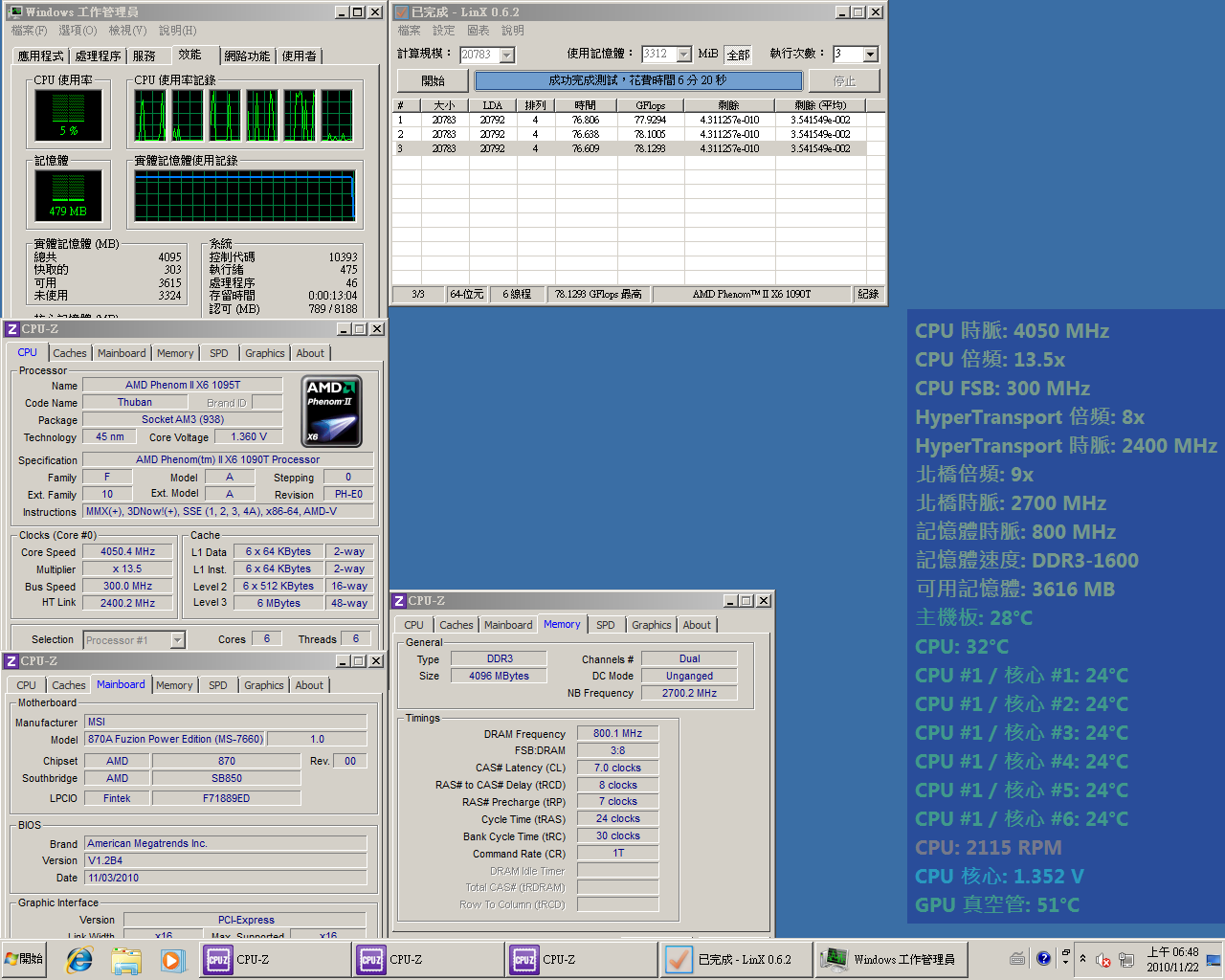Open 圖表 chart menu in LinX
The image size is (1225, 980).
(x=478, y=31)
